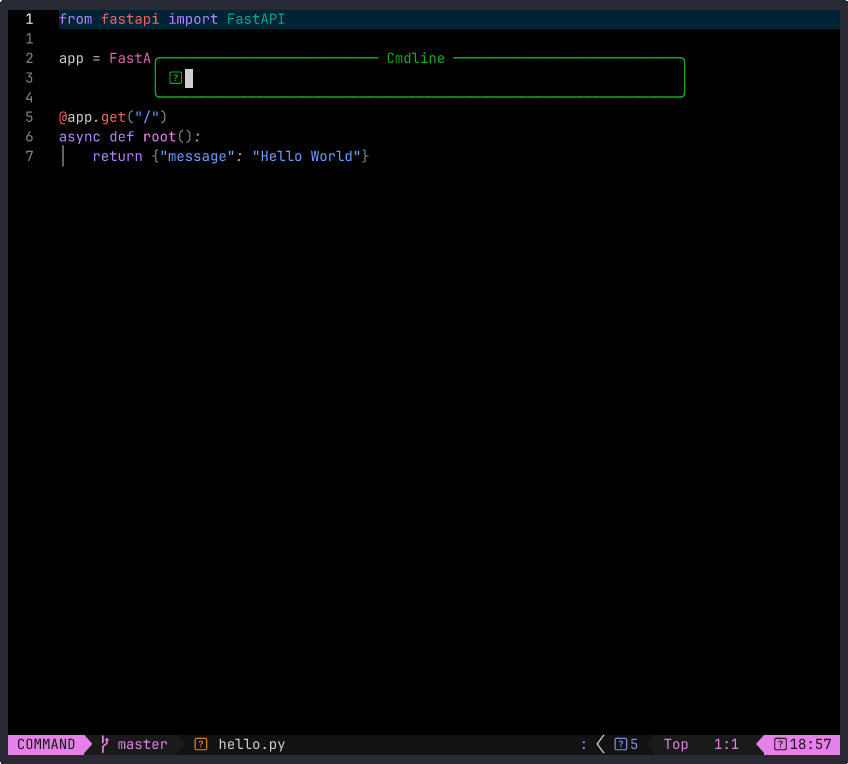Click the Cmdline popup title
Viewport: 848px width, 764px height.
tap(415, 58)
